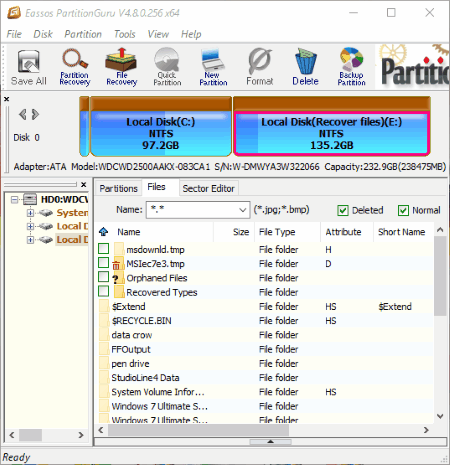
Task: Click the msdownld.tmp folder icon
Action: 119,249
